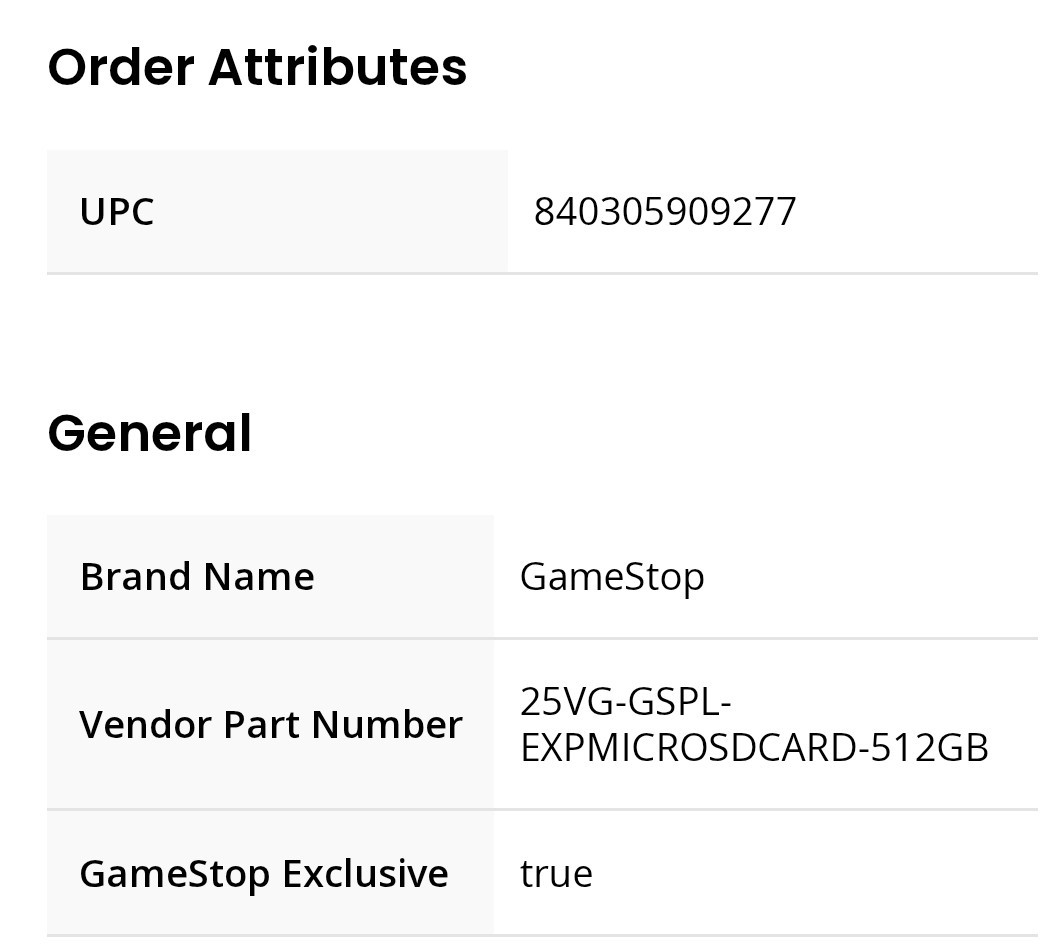Click the word "Attributes" in the heading

pyautogui.click(x=338, y=68)
